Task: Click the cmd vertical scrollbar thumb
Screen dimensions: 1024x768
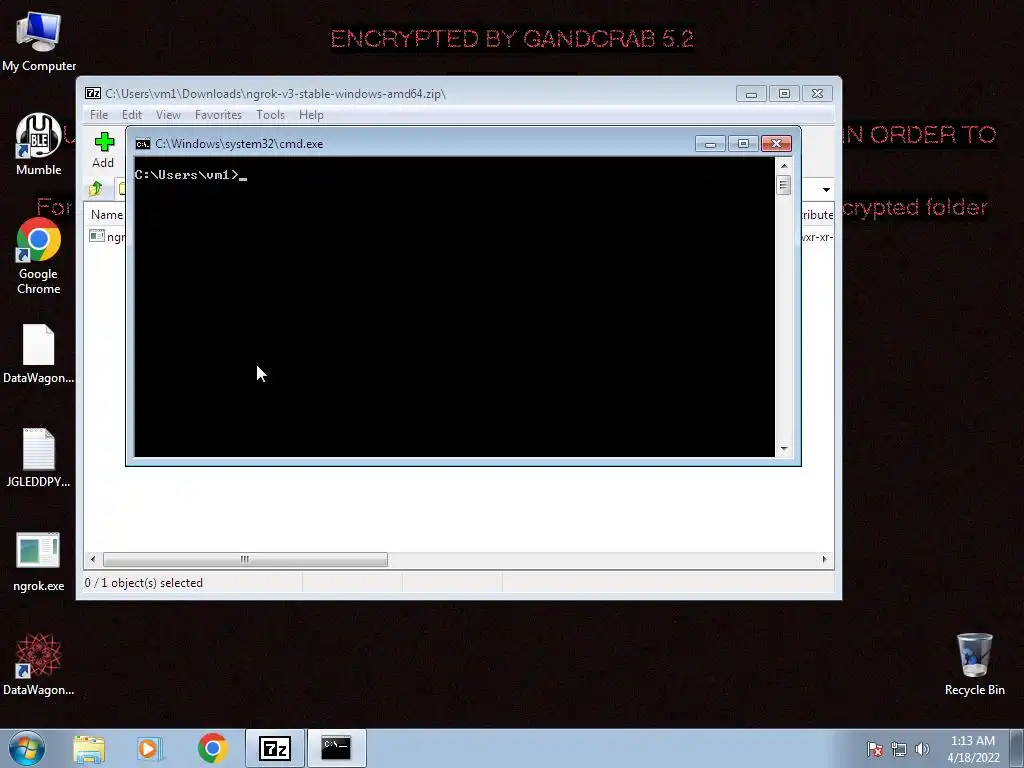Action: 784,185
